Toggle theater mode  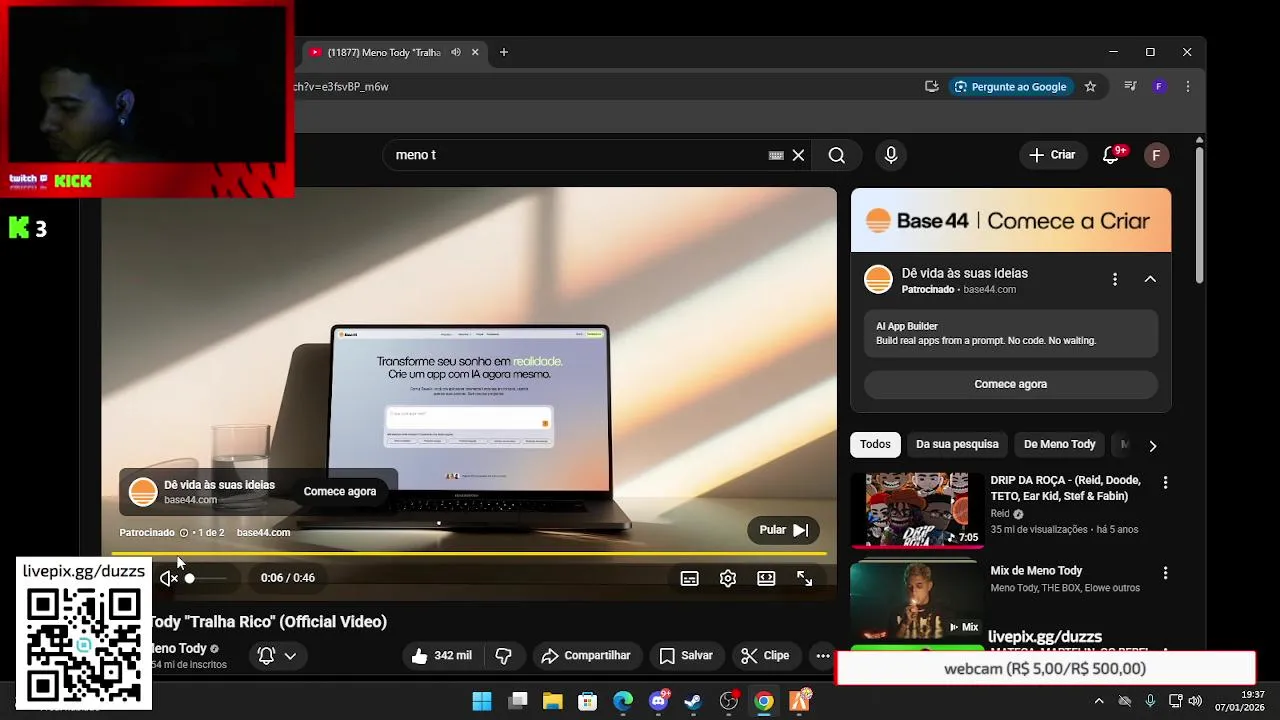pyautogui.click(x=766, y=578)
